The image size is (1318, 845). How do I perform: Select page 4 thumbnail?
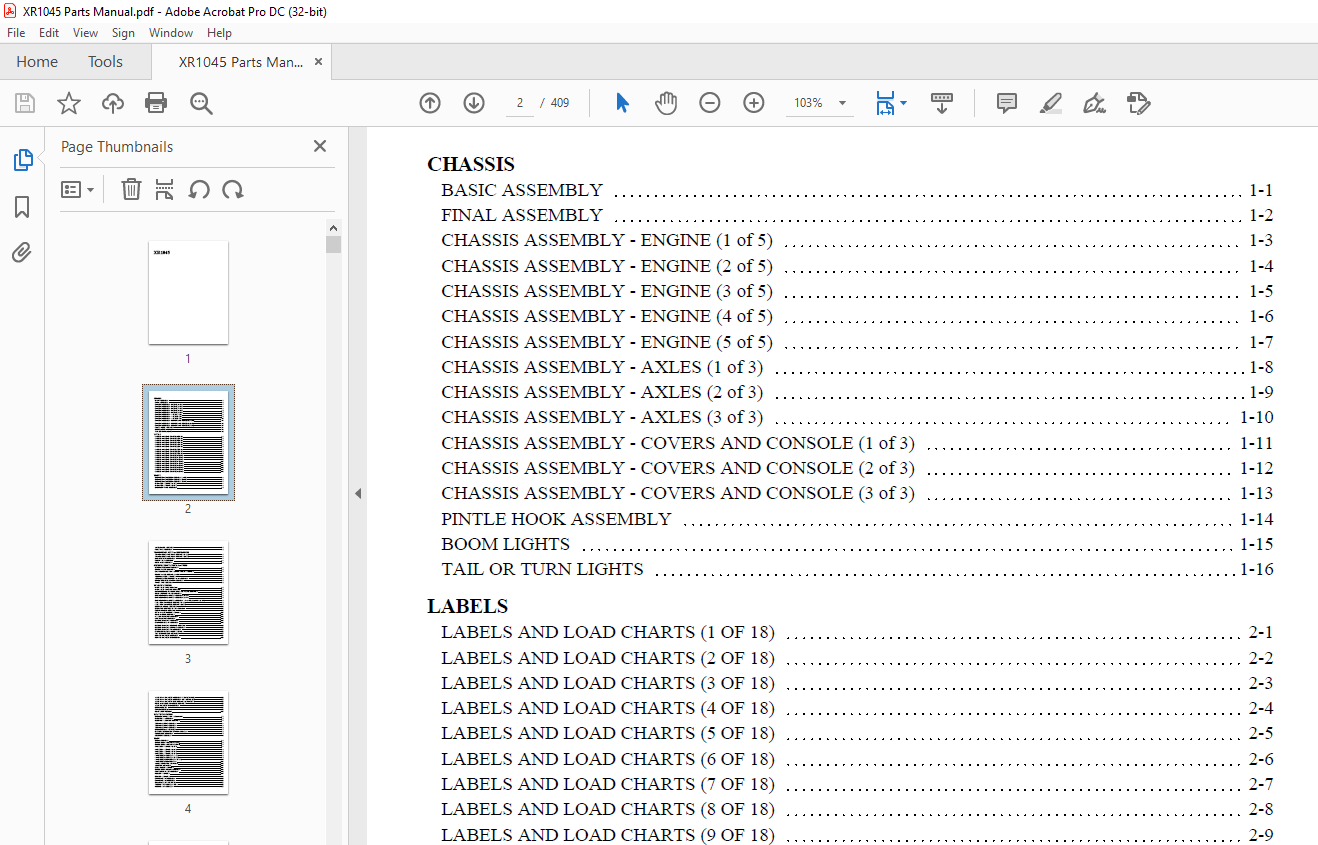188,742
